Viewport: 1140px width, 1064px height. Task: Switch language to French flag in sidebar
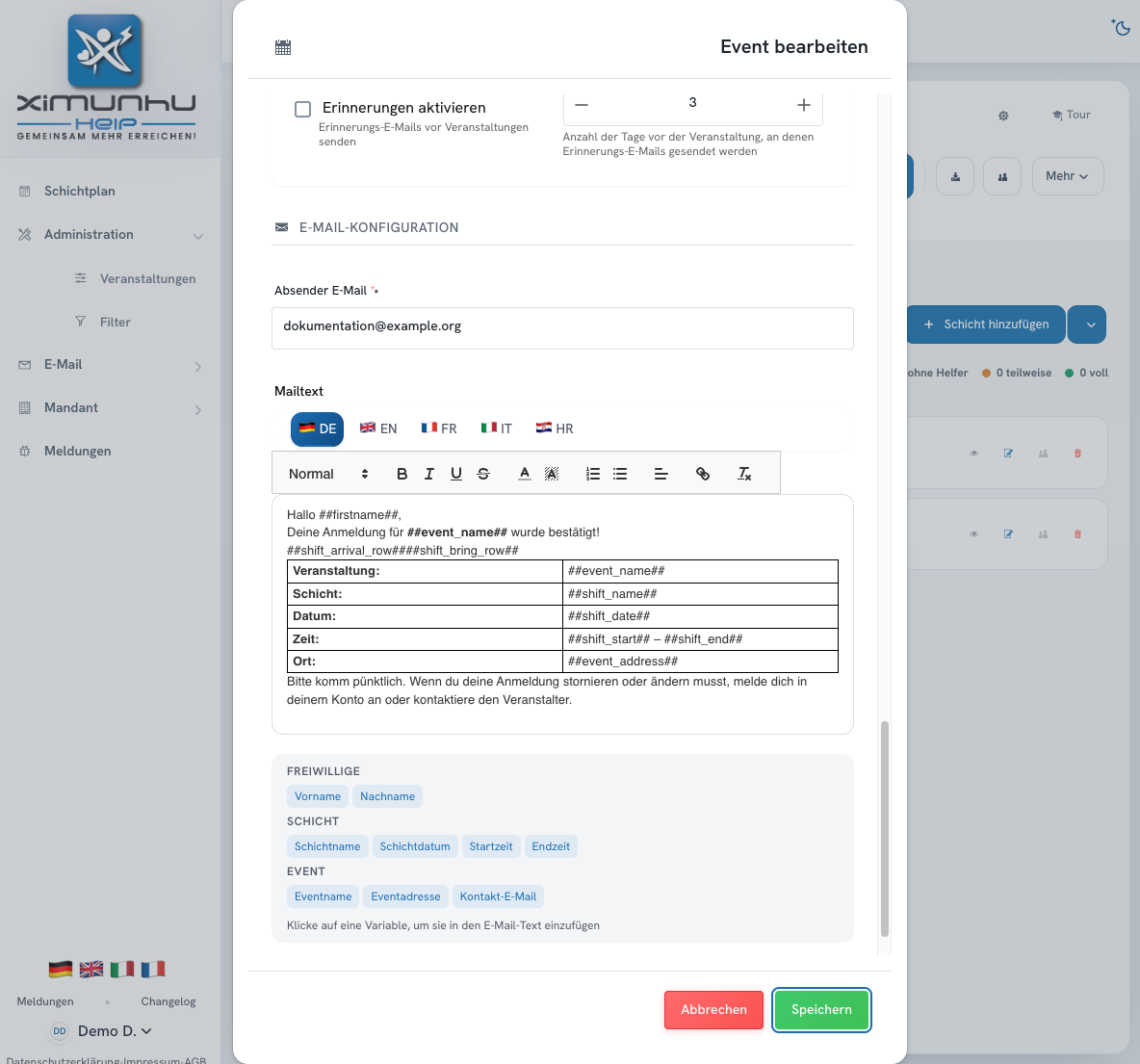tap(153, 970)
